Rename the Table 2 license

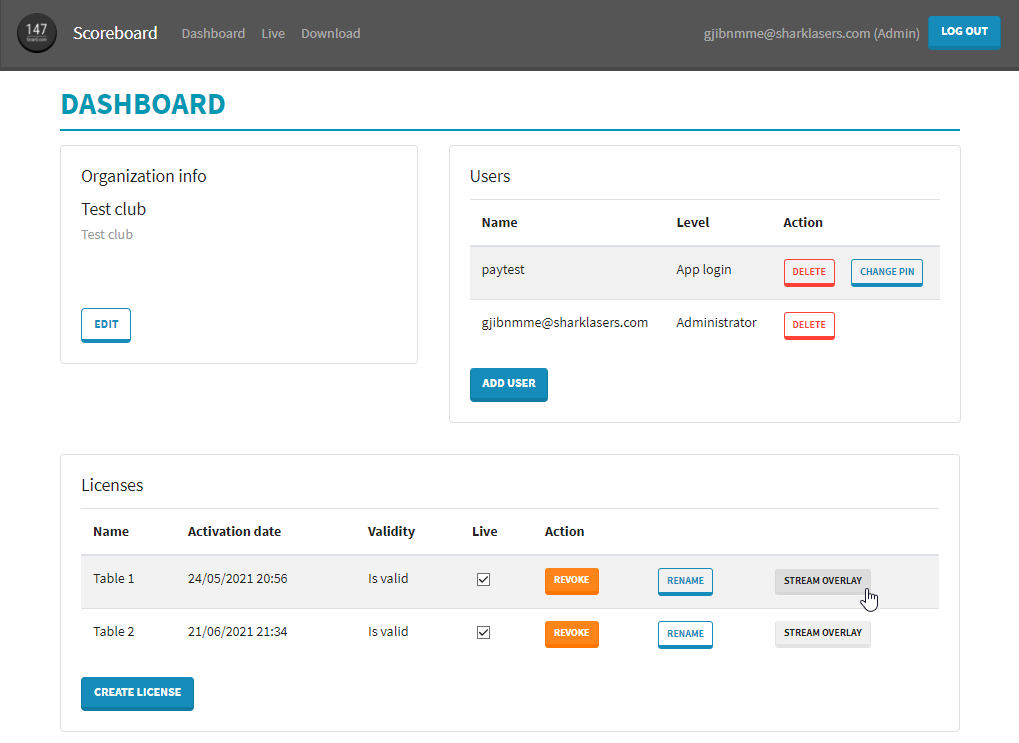685,634
